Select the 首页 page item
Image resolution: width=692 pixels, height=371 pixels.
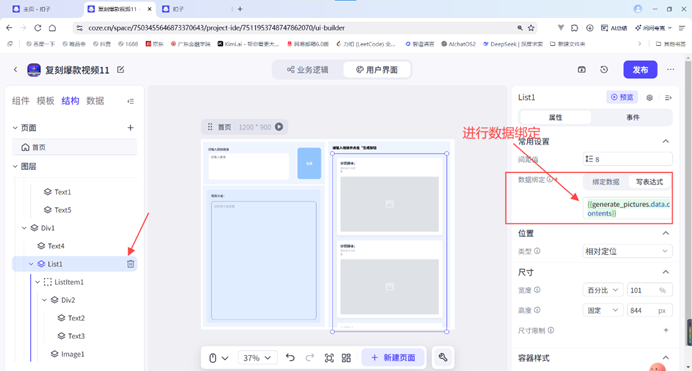coord(75,147)
